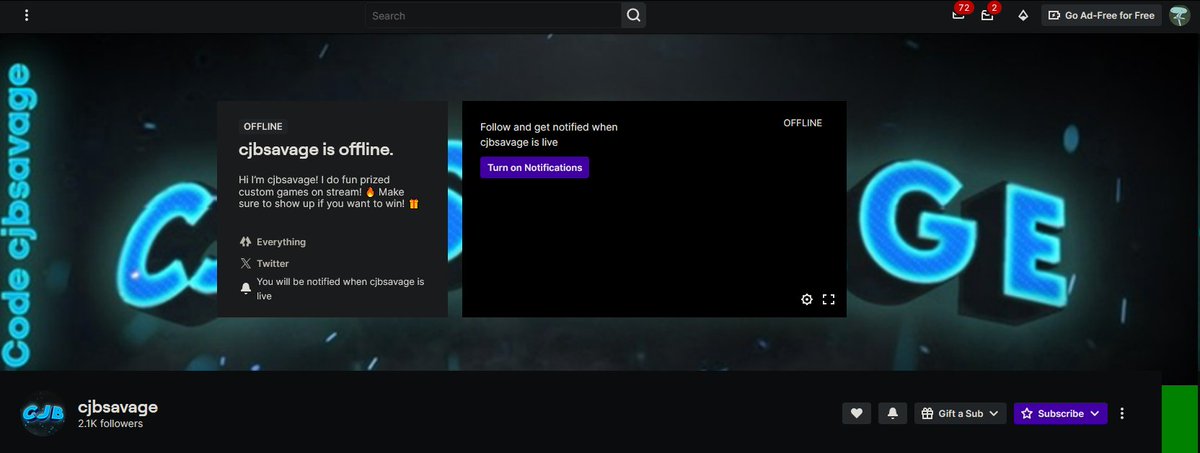Click the magnifying glass search button
The image size is (1200, 453).
633,15
